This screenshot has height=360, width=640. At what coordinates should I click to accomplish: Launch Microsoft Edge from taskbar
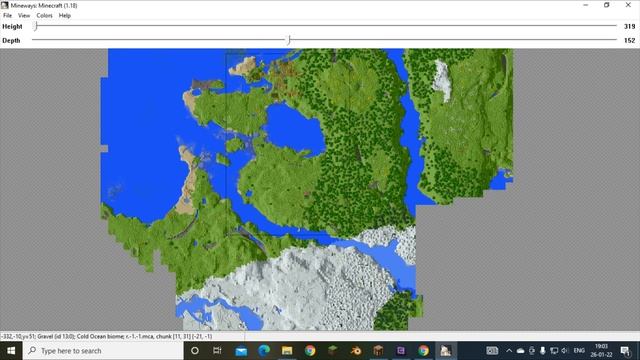click(264, 351)
